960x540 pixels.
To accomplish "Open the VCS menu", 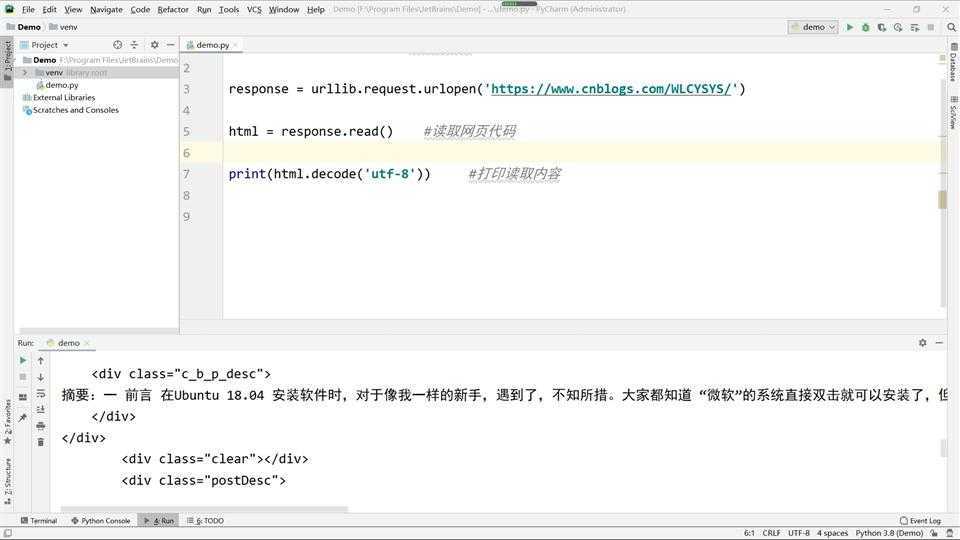I will 254,10.
